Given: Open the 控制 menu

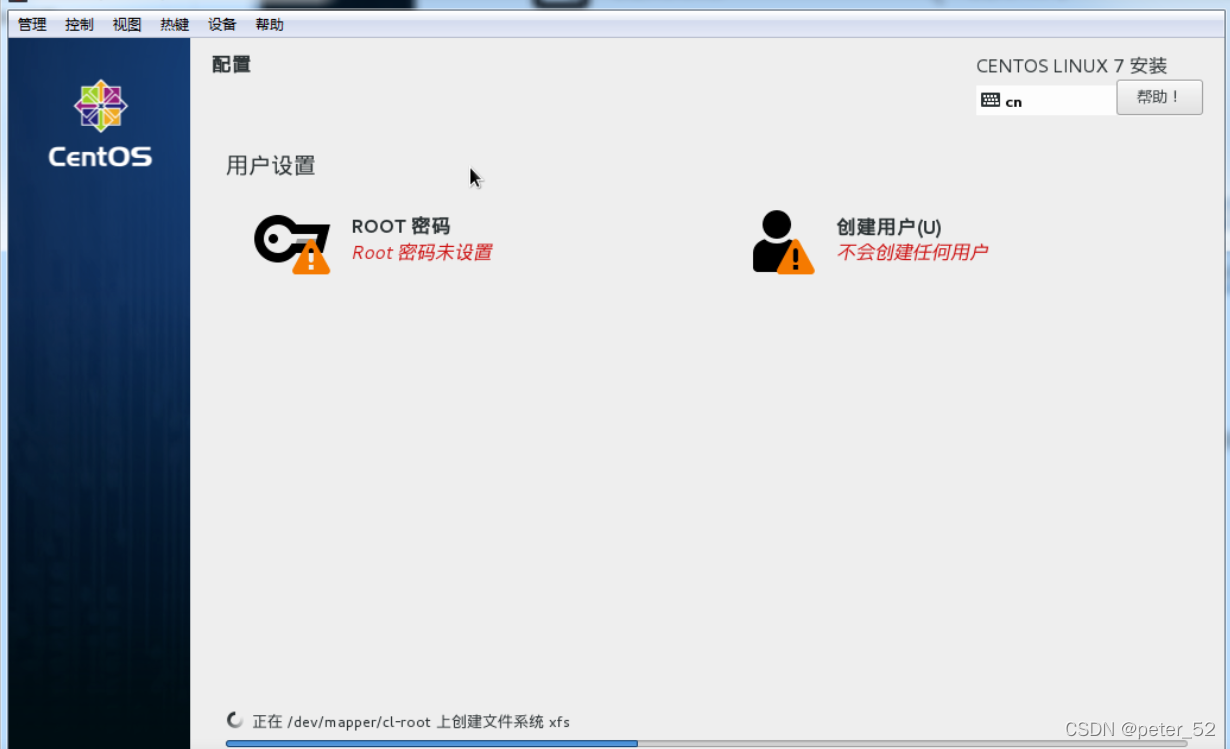Looking at the screenshot, I should pyautogui.click(x=79, y=25).
